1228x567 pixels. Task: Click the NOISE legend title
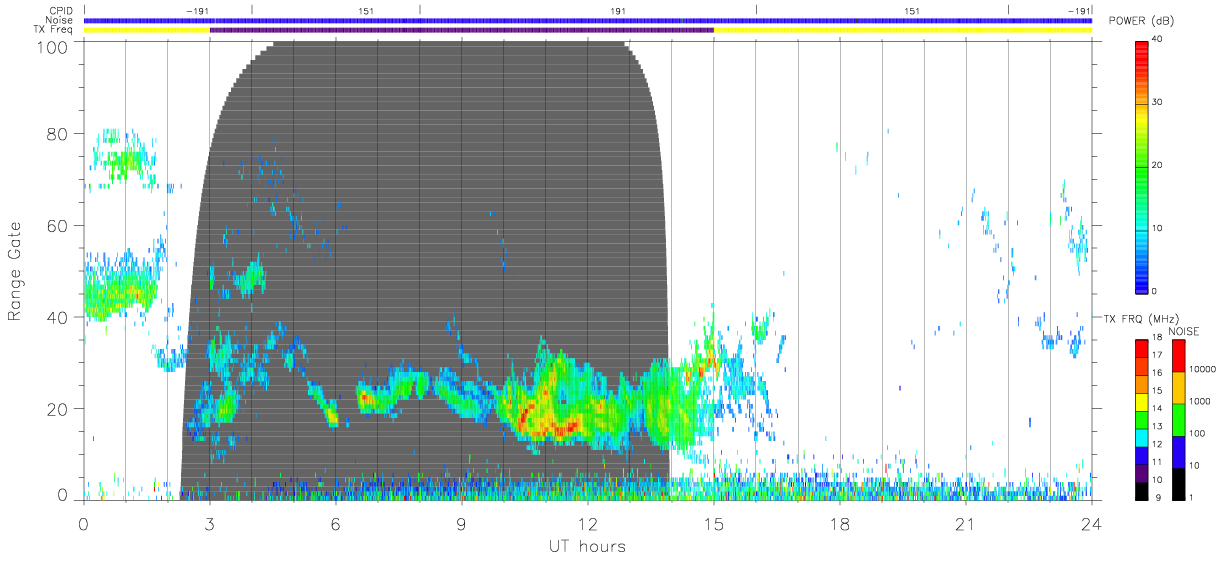[1186, 331]
